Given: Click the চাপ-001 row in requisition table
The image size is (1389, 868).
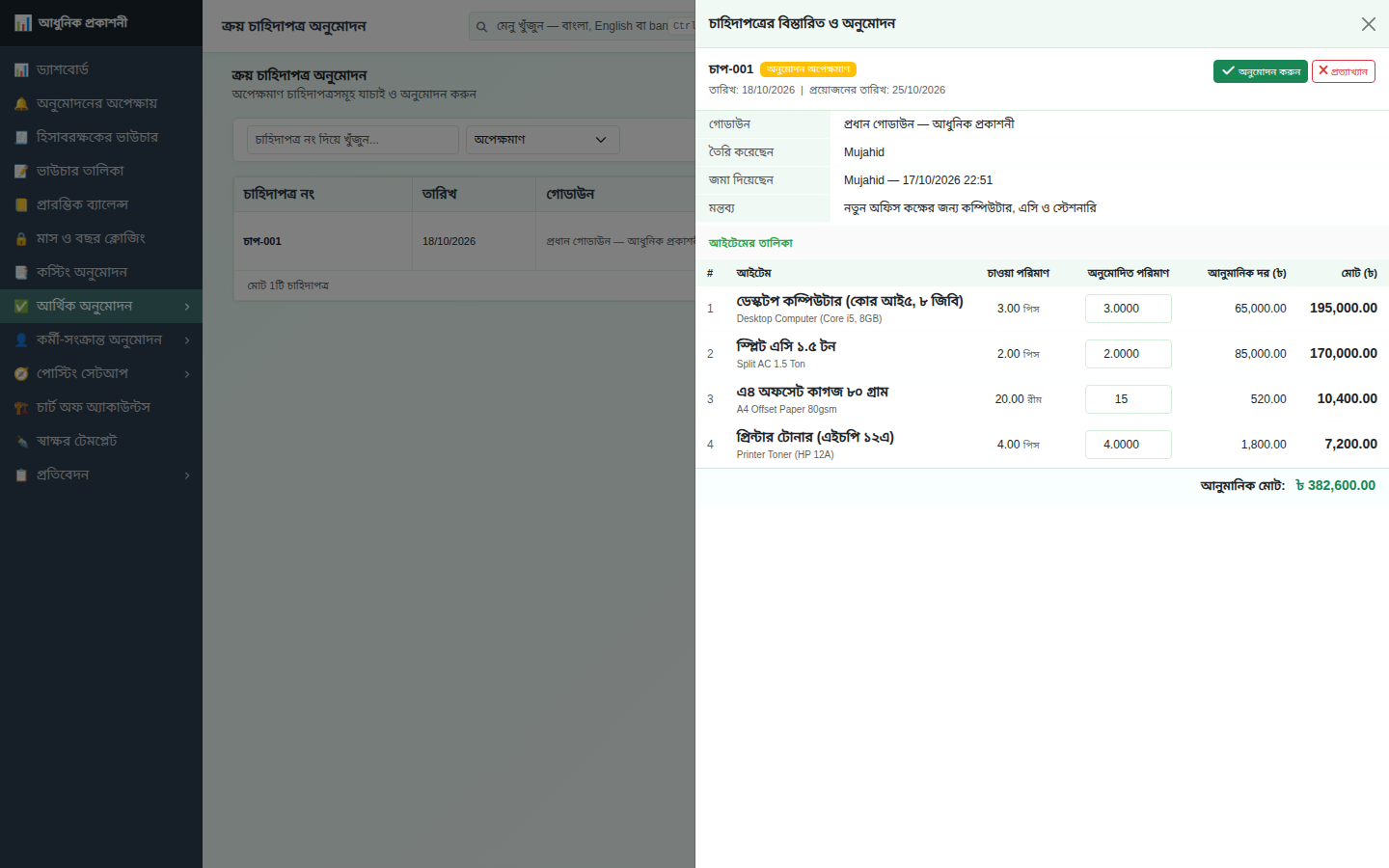Looking at the screenshot, I should [x=464, y=241].
